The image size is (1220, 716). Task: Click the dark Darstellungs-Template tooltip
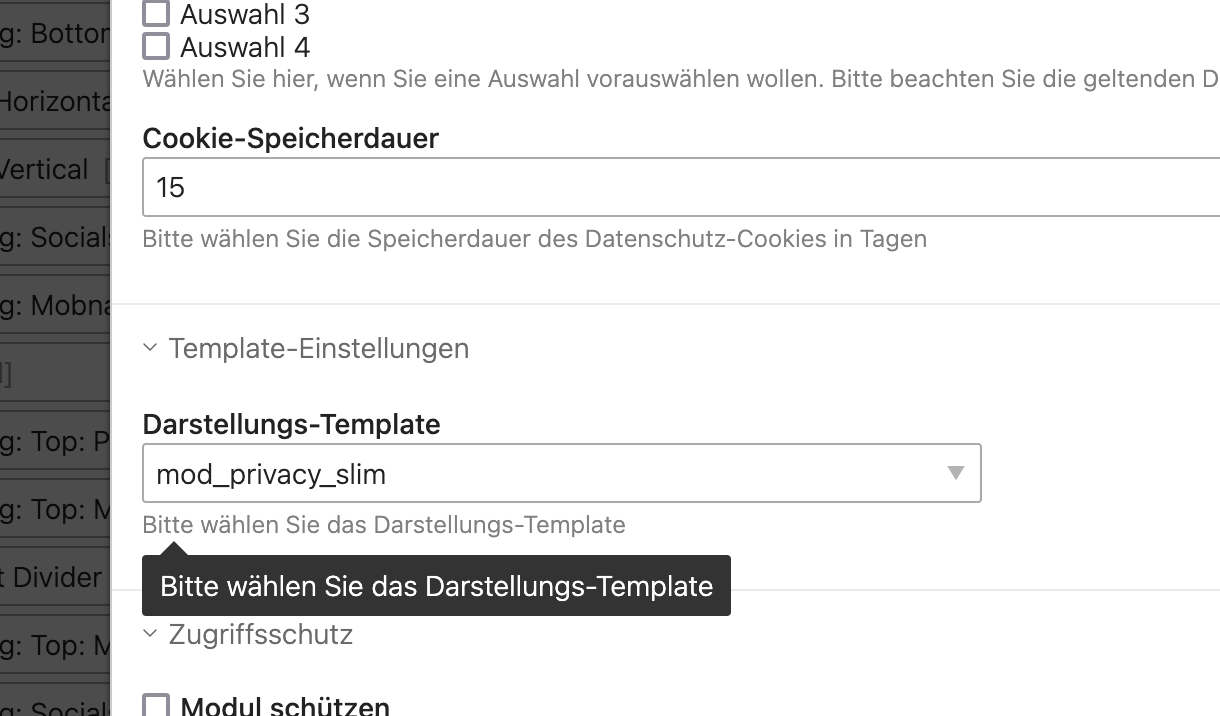(x=436, y=585)
